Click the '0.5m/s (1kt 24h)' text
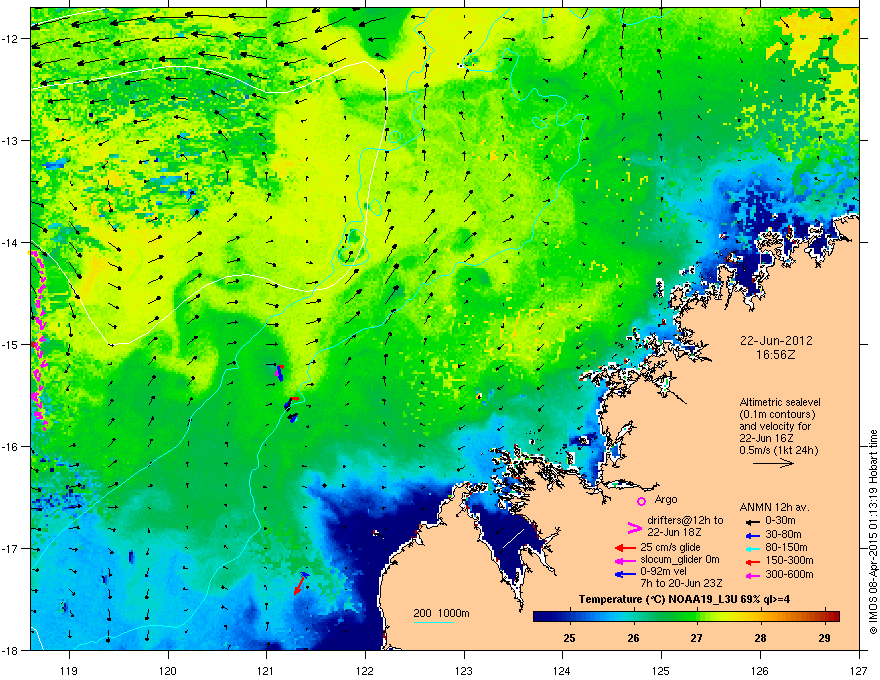 [778, 450]
